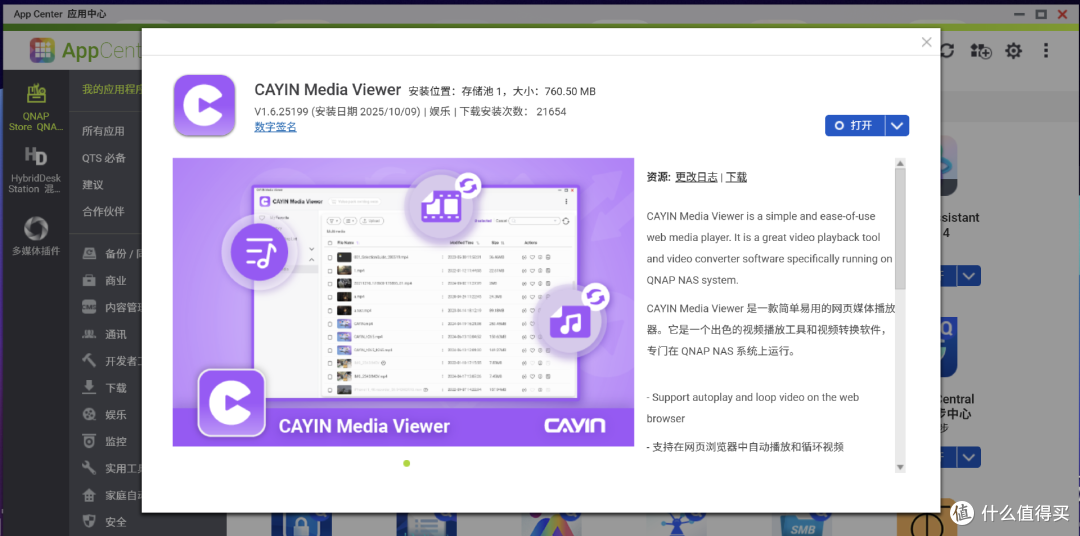
Task: Click the 下载 resource link
Action: point(736,177)
